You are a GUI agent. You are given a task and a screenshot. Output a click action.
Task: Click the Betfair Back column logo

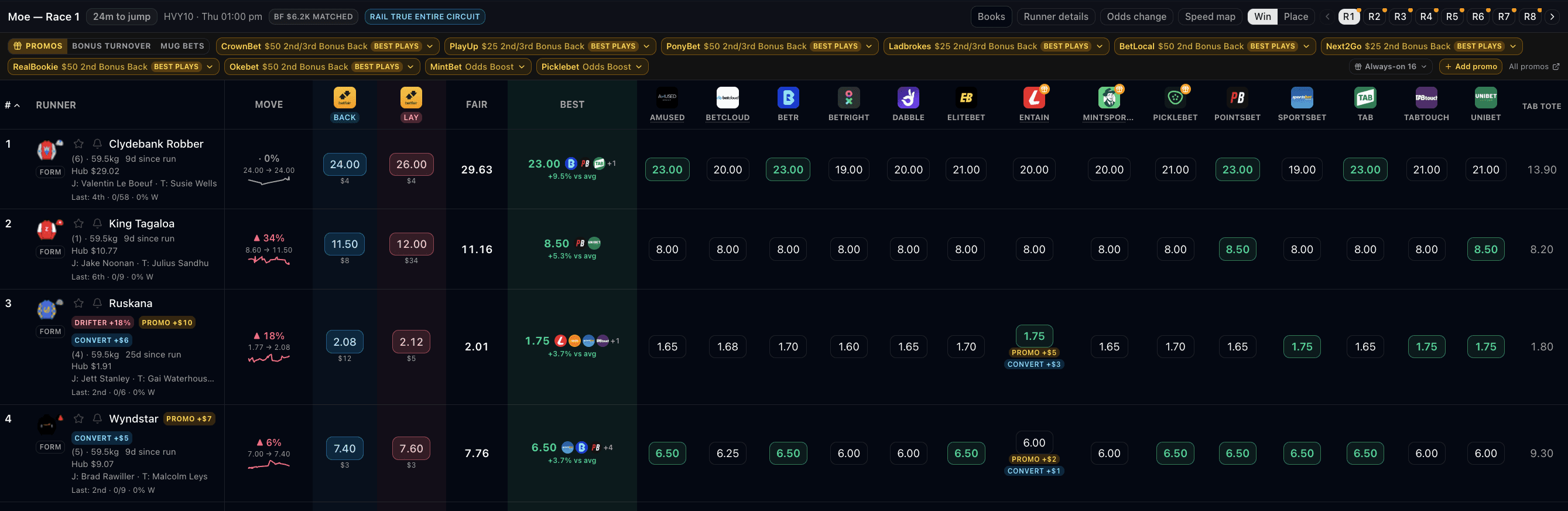[x=344, y=97]
